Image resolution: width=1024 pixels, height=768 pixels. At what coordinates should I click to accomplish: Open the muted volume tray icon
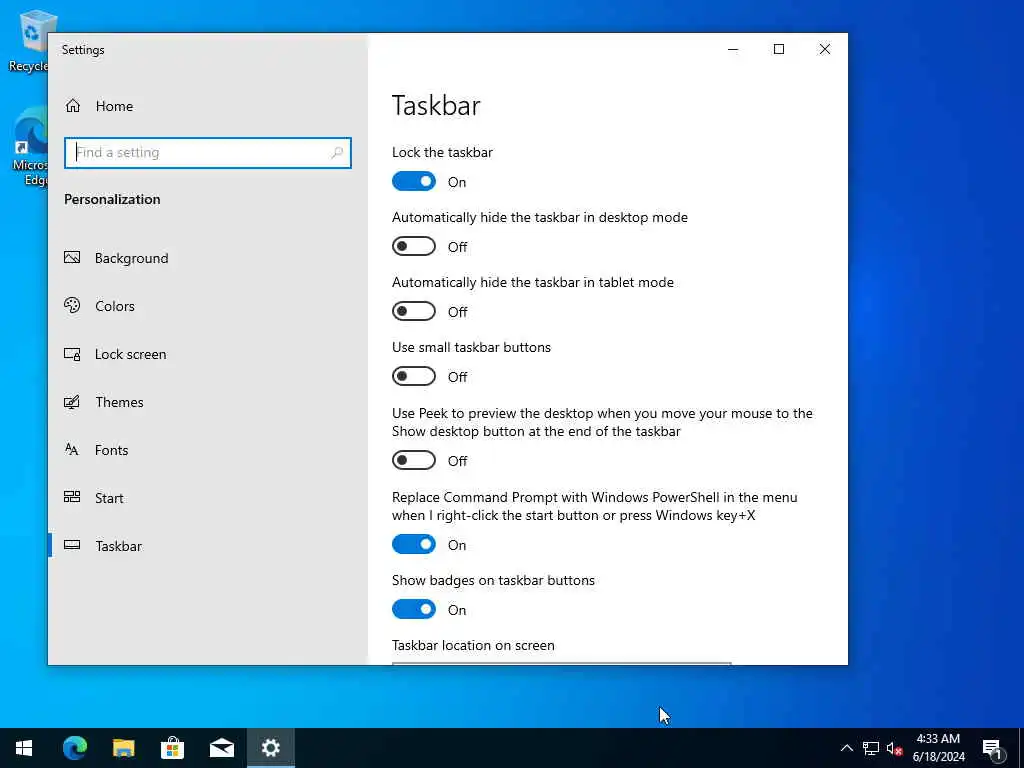coord(894,748)
